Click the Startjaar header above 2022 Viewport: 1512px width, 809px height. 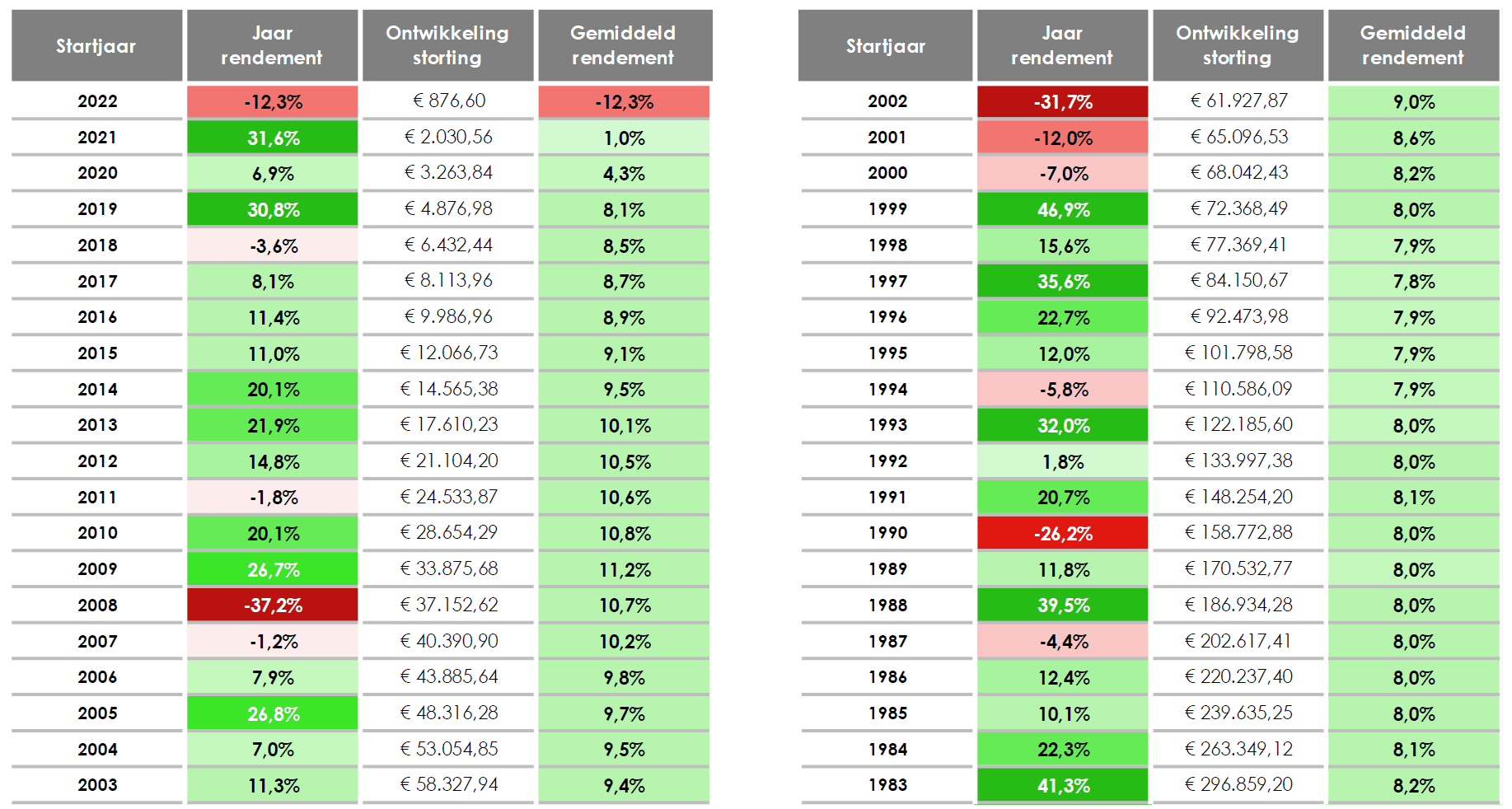[x=96, y=46]
